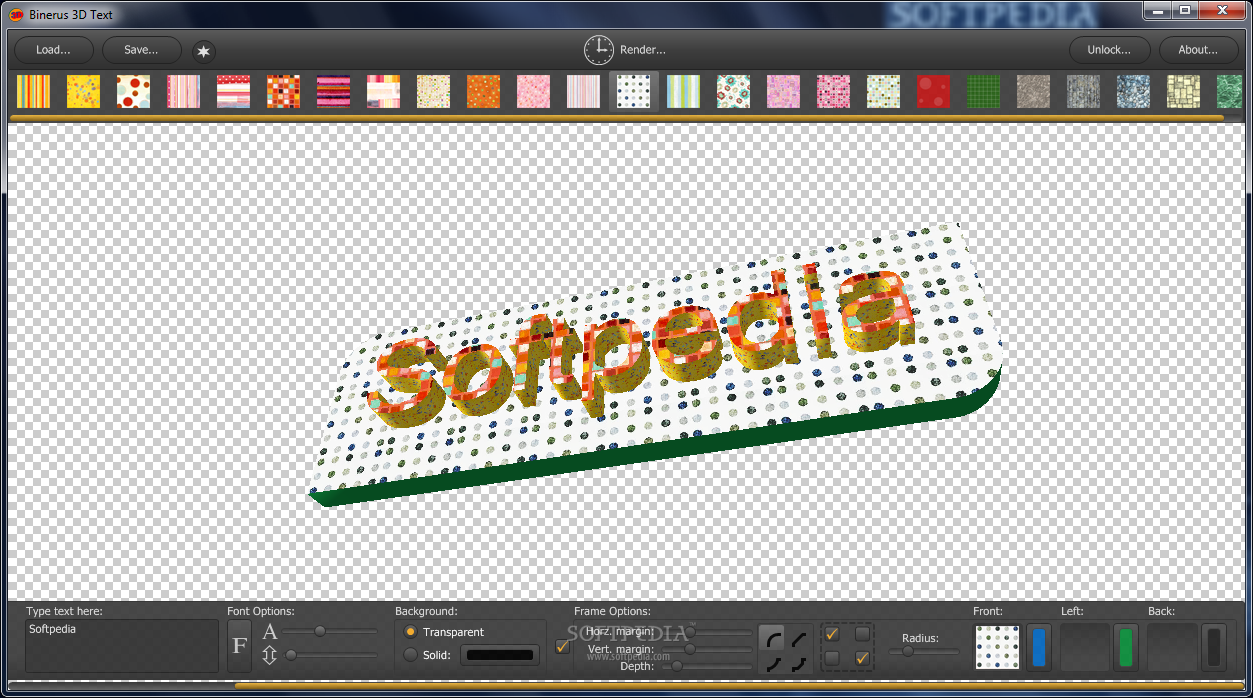Image resolution: width=1253 pixels, height=698 pixels.
Task: Select the yellow confetti dots texture
Action: (x=83, y=91)
